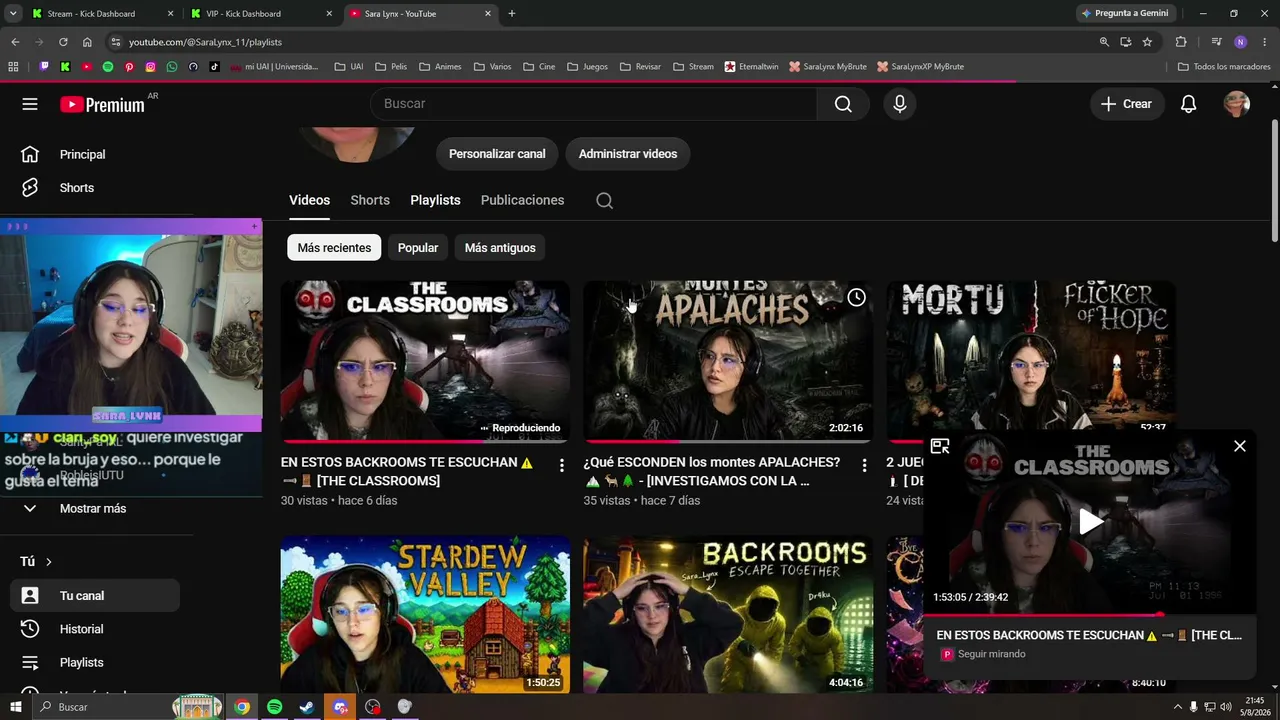Click the 'Personalizar canal' button
The height and width of the screenshot is (720, 1280).
[497, 154]
